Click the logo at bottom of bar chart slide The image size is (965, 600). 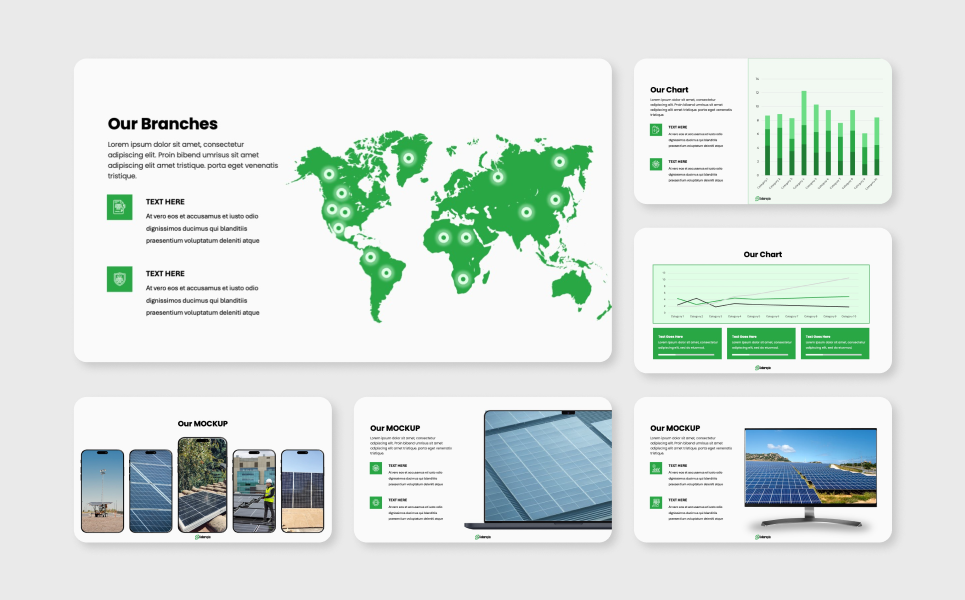click(x=763, y=199)
